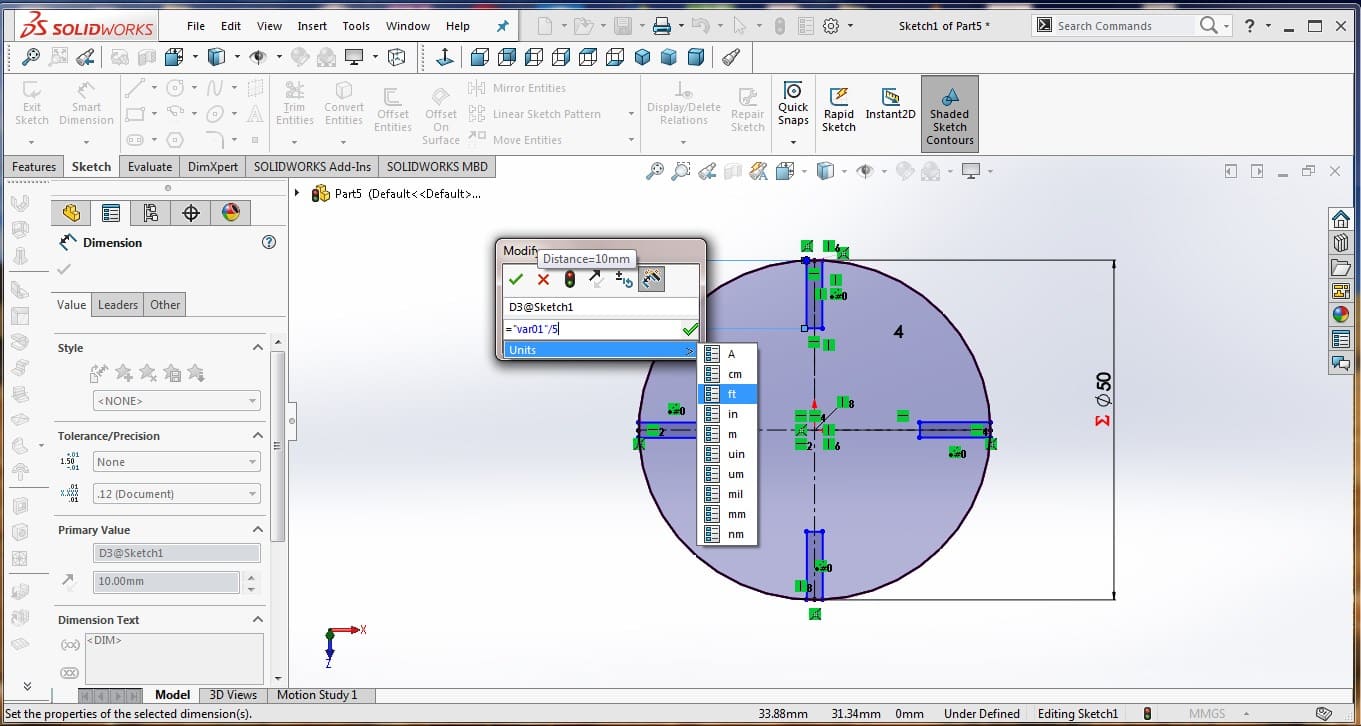Click Convert Entities tool
This screenshot has height=726, width=1361.
coord(344,104)
